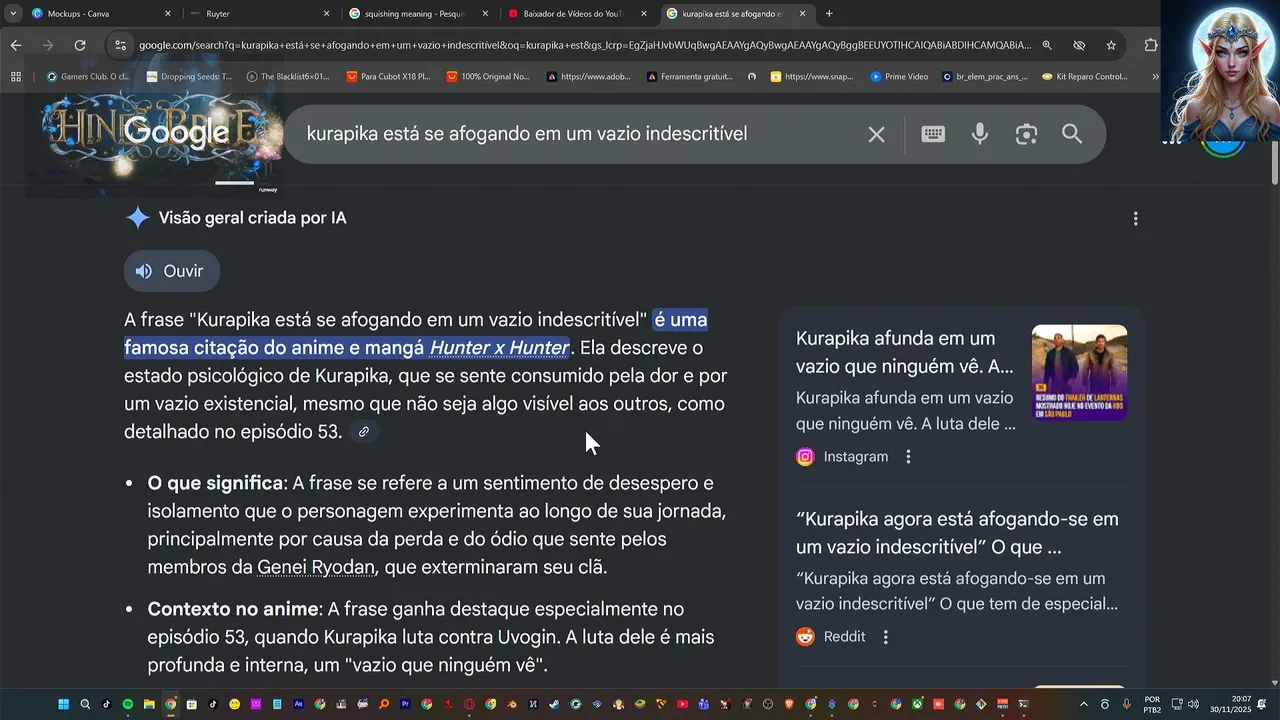Open the volume control in system tray
Screen dimensions: 1280x720
(x=1193, y=704)
